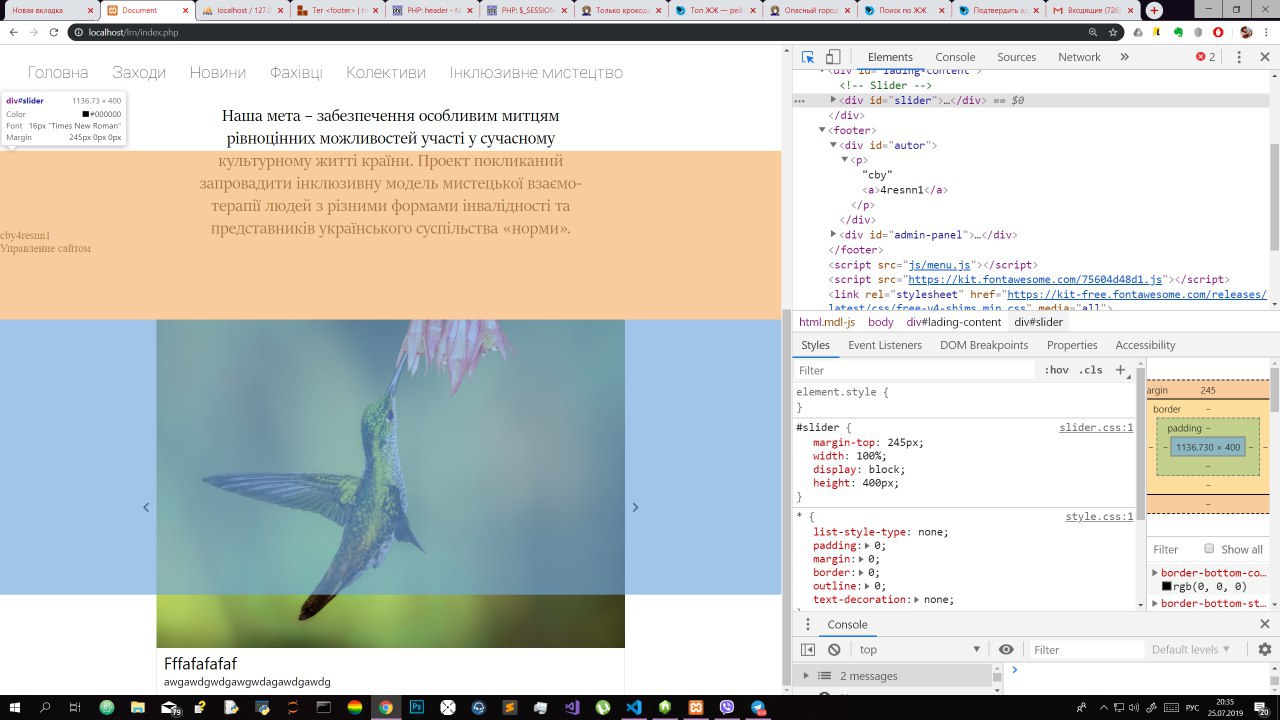The image size is (1280, 720).
Task: Open the console context dropdown labeled top
Action: pos(920,650)
